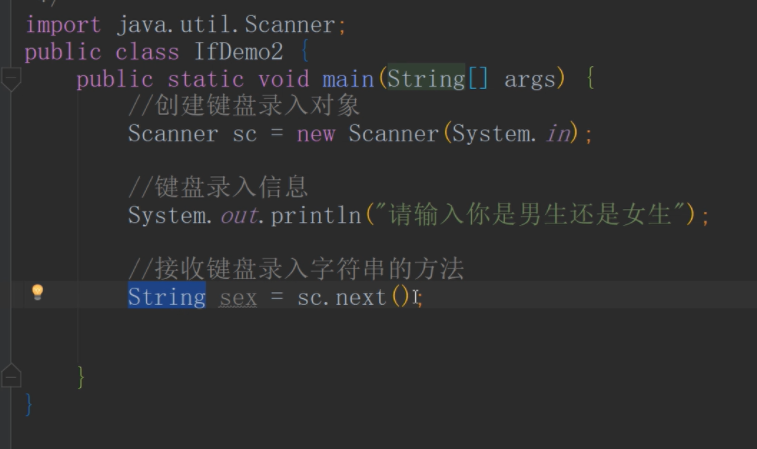Viewport: 757px width, 449px height.
Task: Click the comment about creating keyboard input object
Action: (x=244, y=106)
